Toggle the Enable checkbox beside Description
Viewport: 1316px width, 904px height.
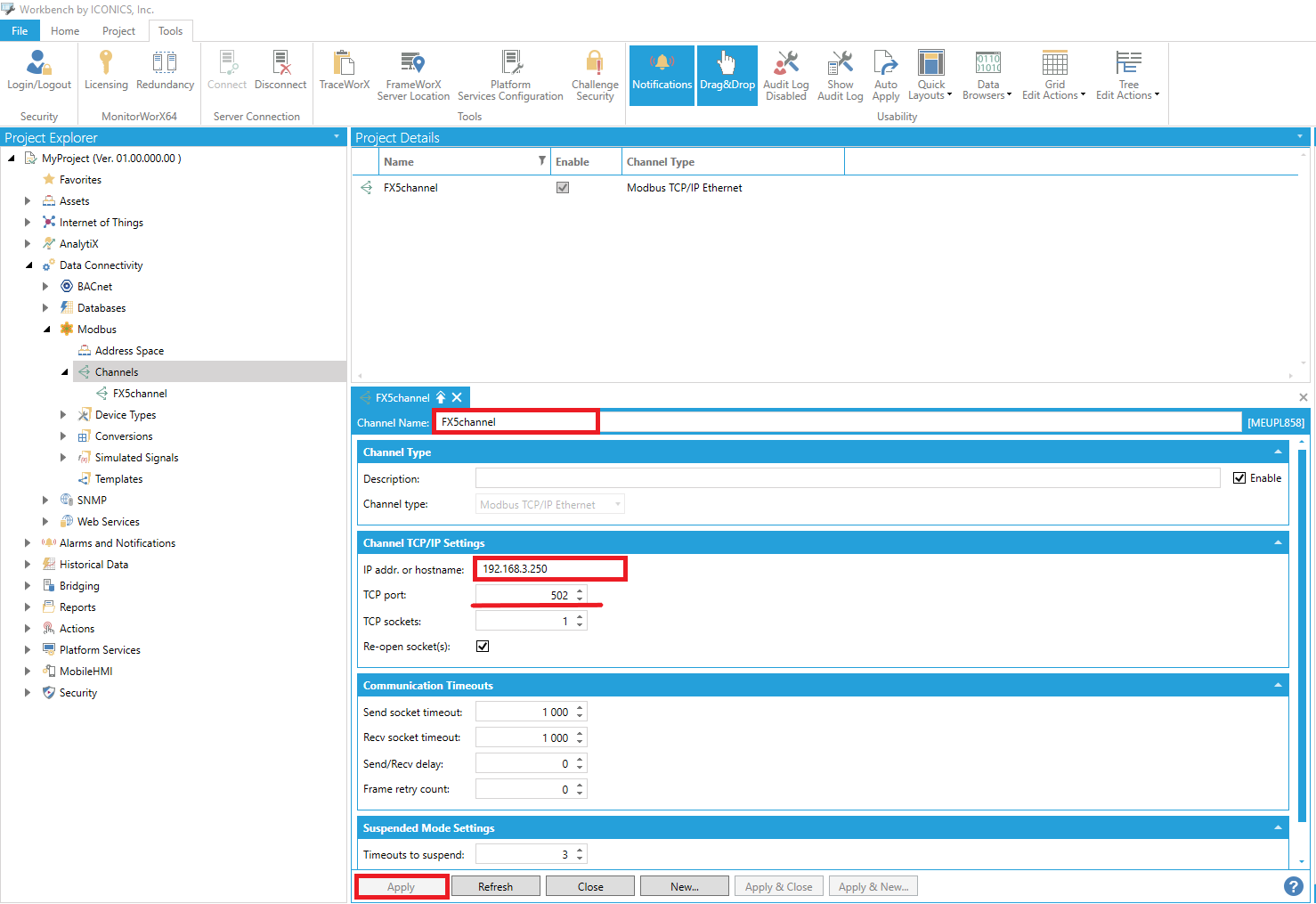coord(1239,478)
